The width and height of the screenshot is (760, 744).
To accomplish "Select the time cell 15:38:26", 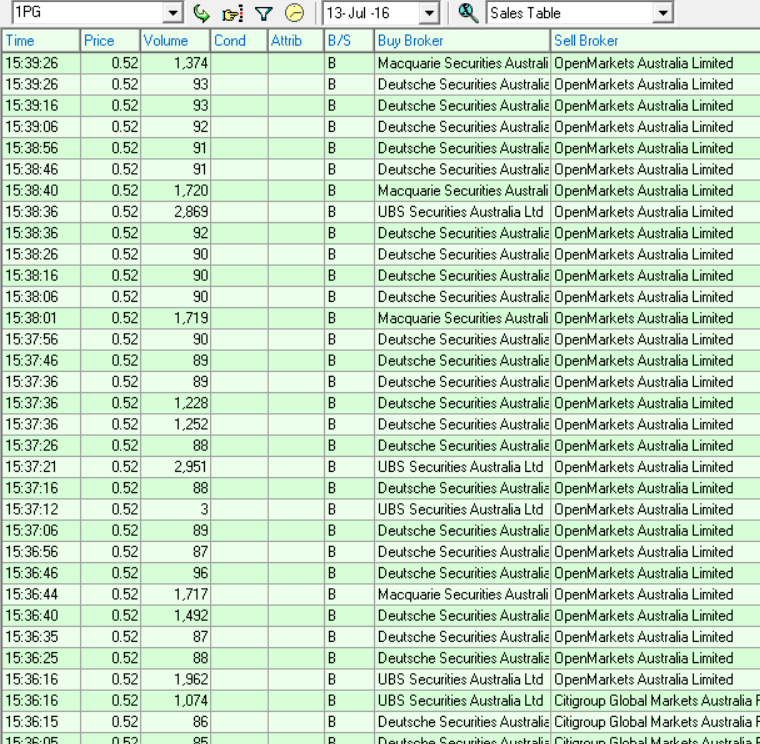I will (41, 254).
